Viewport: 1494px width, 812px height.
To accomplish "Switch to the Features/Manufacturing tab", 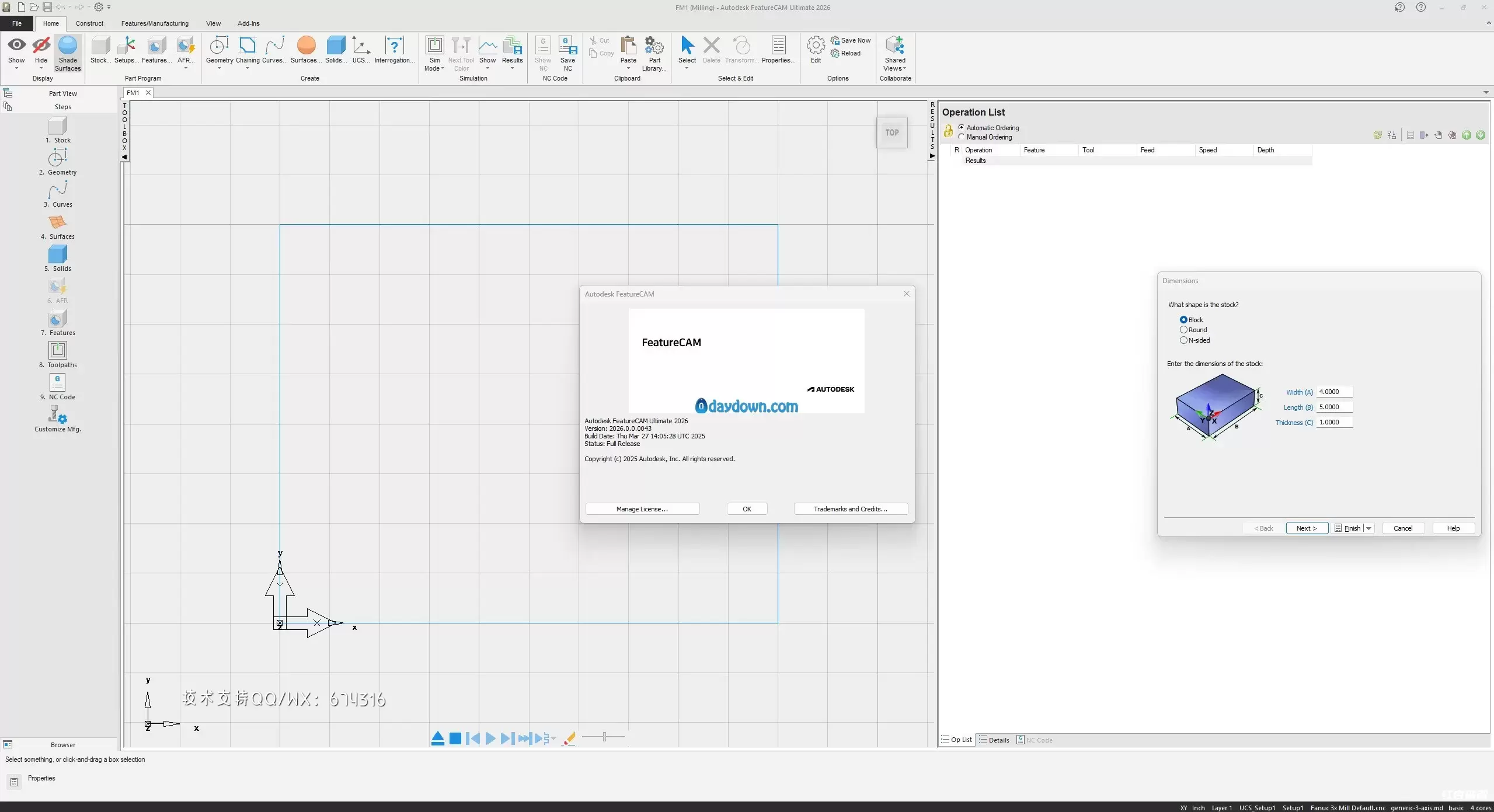I will tap(155, 23).
